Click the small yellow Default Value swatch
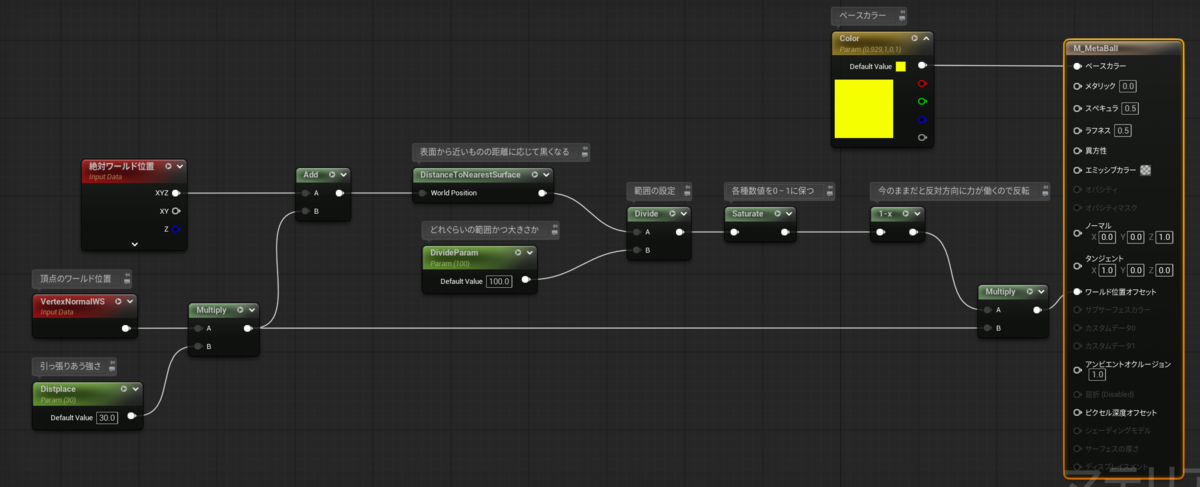The image size is (1200, 487). pyautogui.click(x=900, y=66)
